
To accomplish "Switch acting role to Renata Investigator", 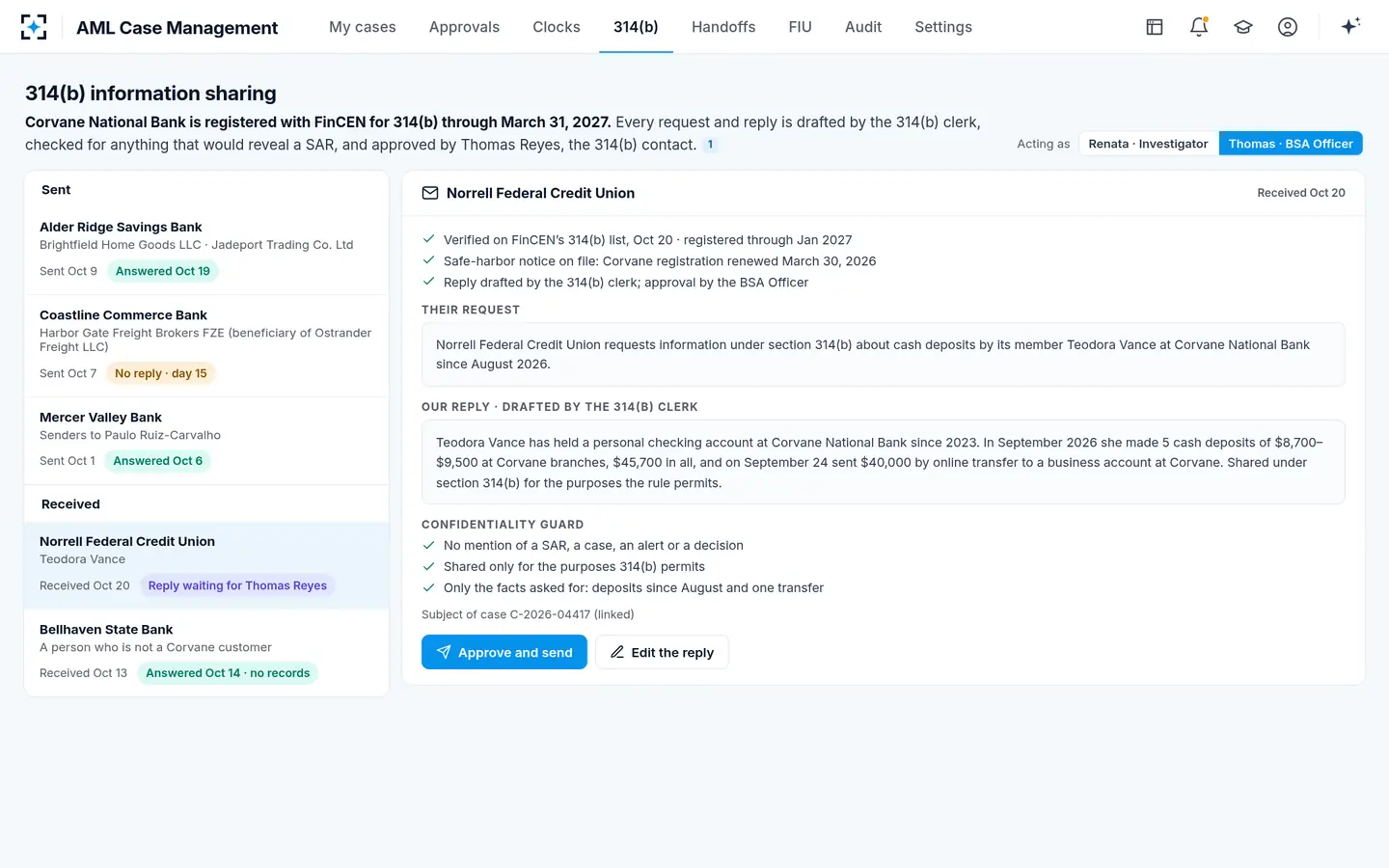I will pyautogui.click(x=1148, y=144).
